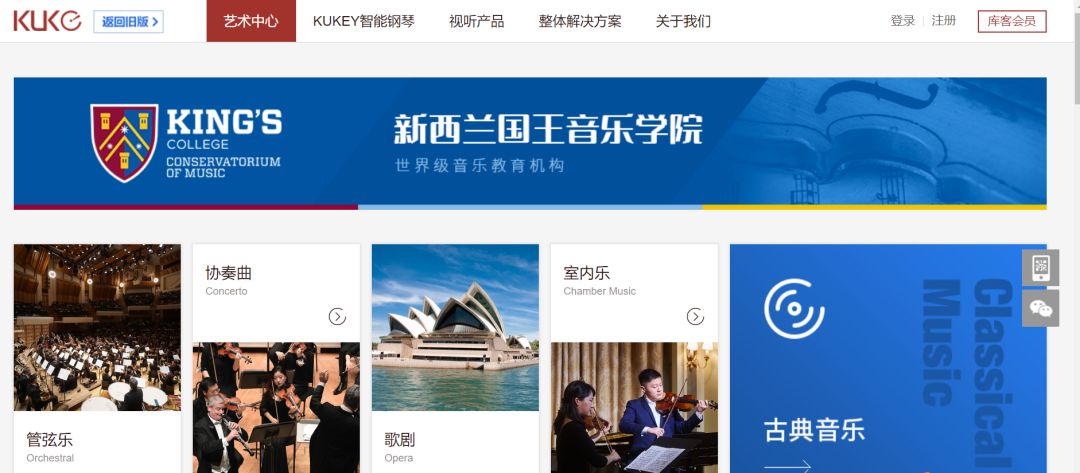Click the 注册 register link
Image resolution: width=1080 pixels, height=473 pixels.
(x=944, y=21)
